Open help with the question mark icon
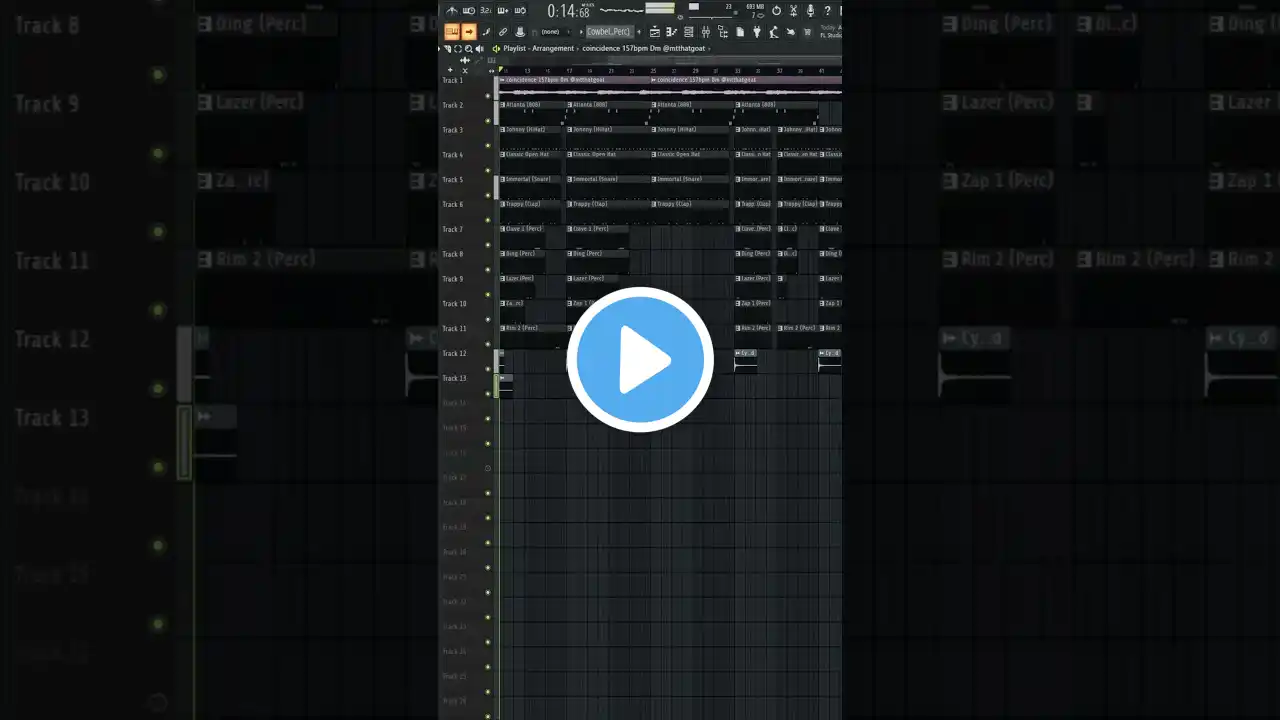 827,11
